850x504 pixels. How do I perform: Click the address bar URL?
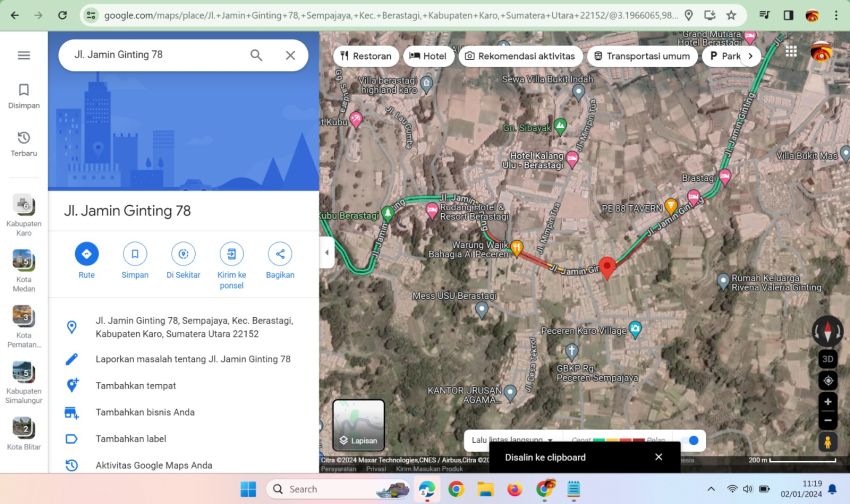pos(390,16)
